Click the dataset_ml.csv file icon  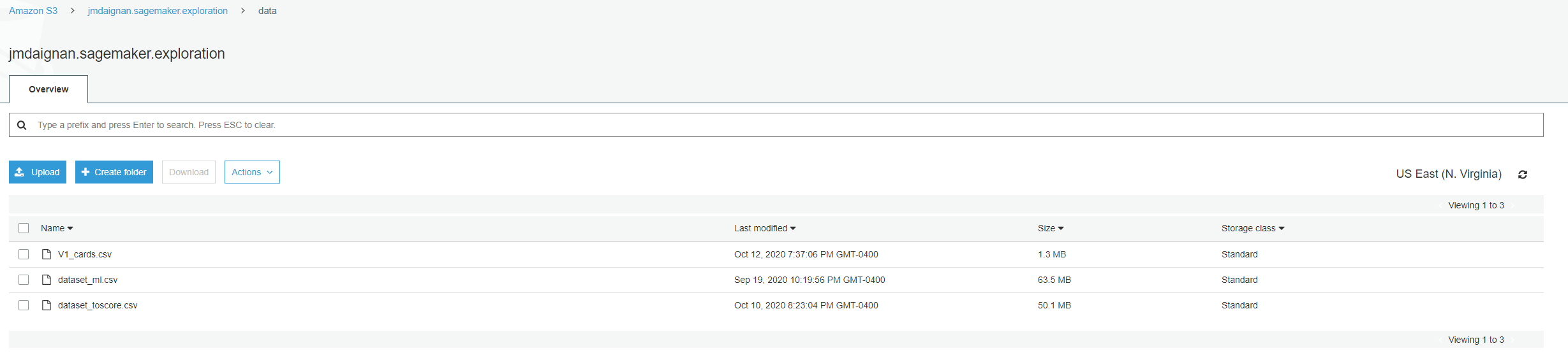click(47, 280)
